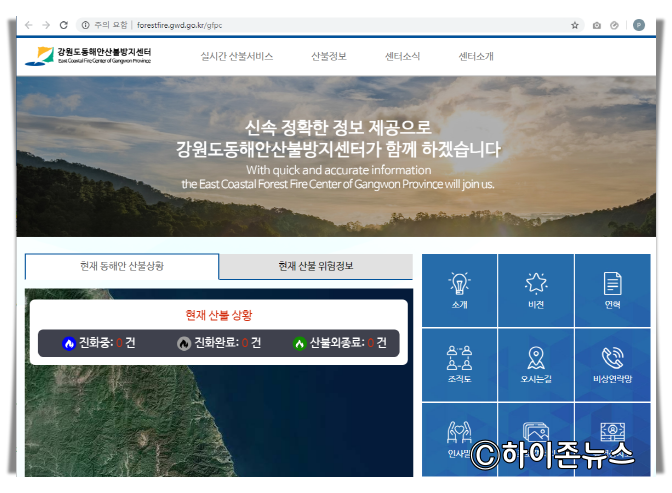Click the round extension icon beside camera
Image resolution: width=672 pixels, height=493 pixels.
coord(614,25)
